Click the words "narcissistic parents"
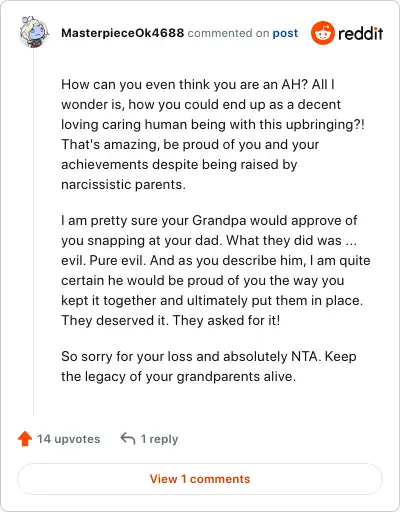The width and height of the screenshot is (400, 512). click(122, 184)
